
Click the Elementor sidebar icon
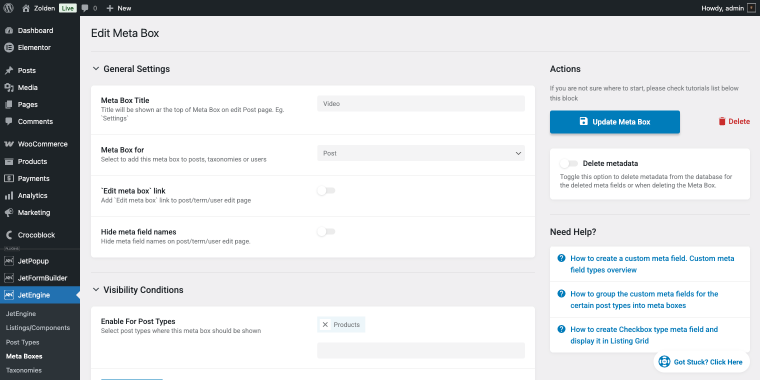9,48
